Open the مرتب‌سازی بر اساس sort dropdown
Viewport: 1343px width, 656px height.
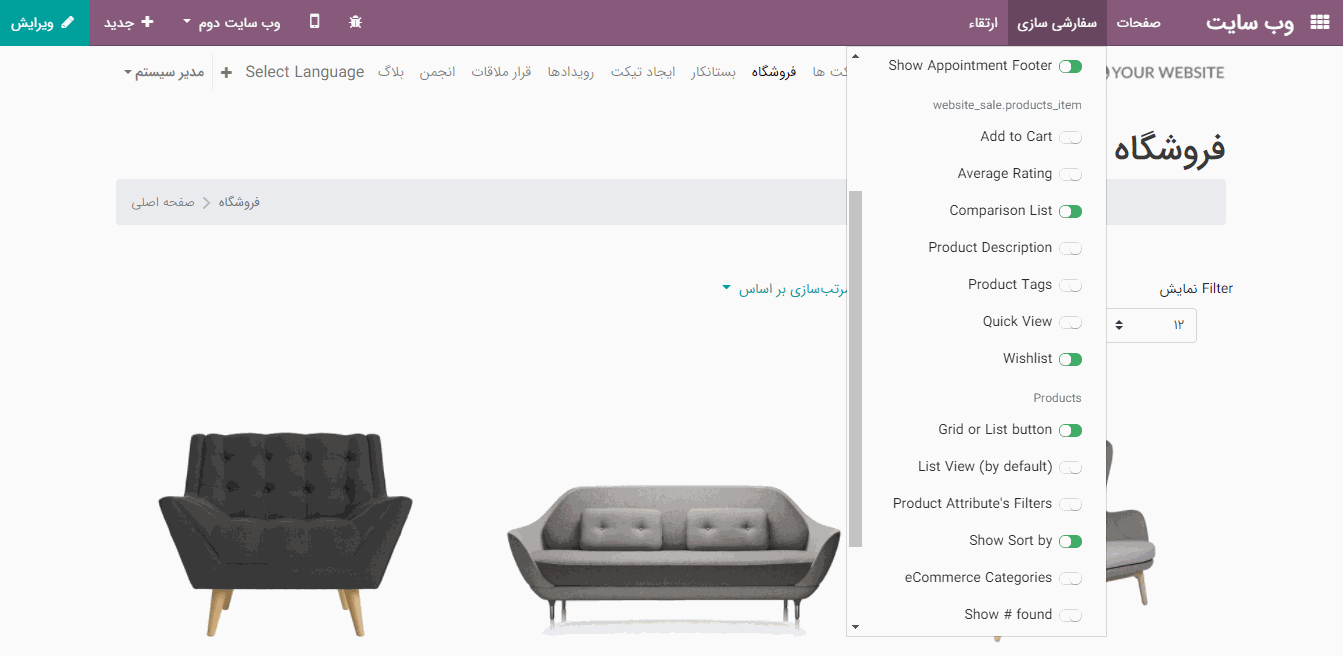(785, 289)
